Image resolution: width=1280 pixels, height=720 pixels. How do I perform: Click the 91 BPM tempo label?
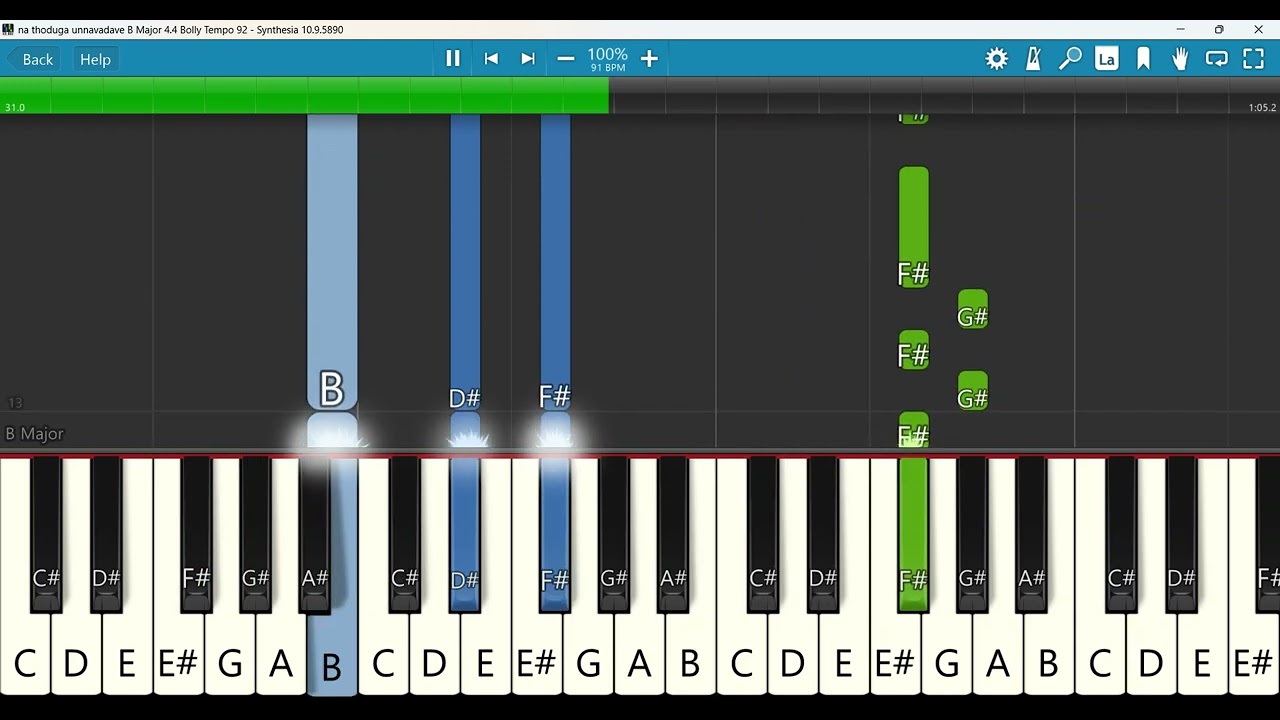pyautogui.click(x=608, y=68)
